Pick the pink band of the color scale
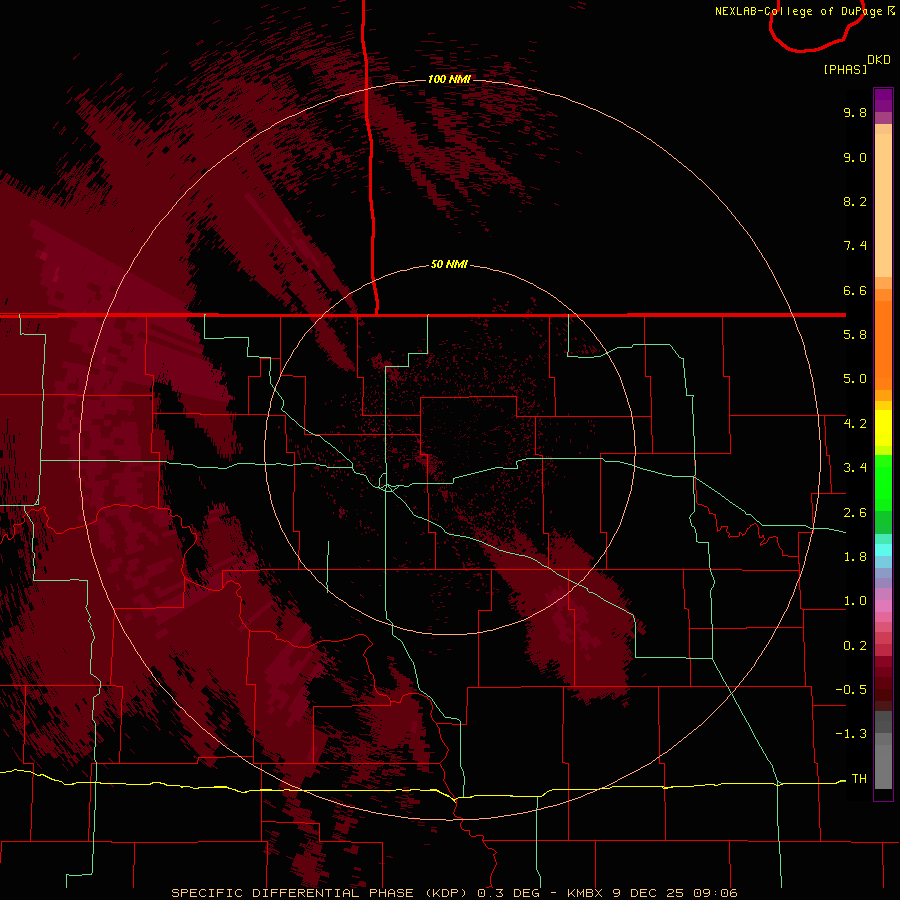 pyautogui.click(x=883, y=606)
